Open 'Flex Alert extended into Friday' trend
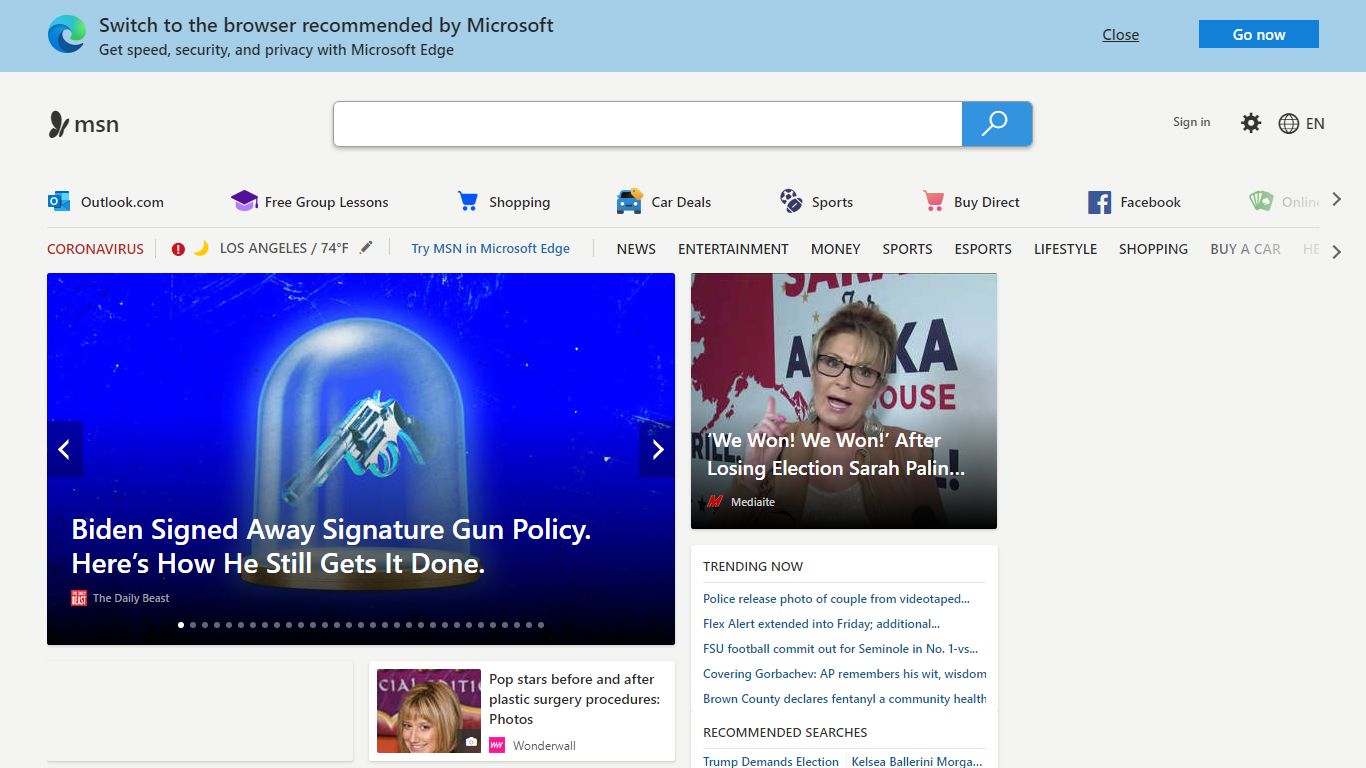Image resolution: width=1366 pixels, height=768 pixels. 821,624
